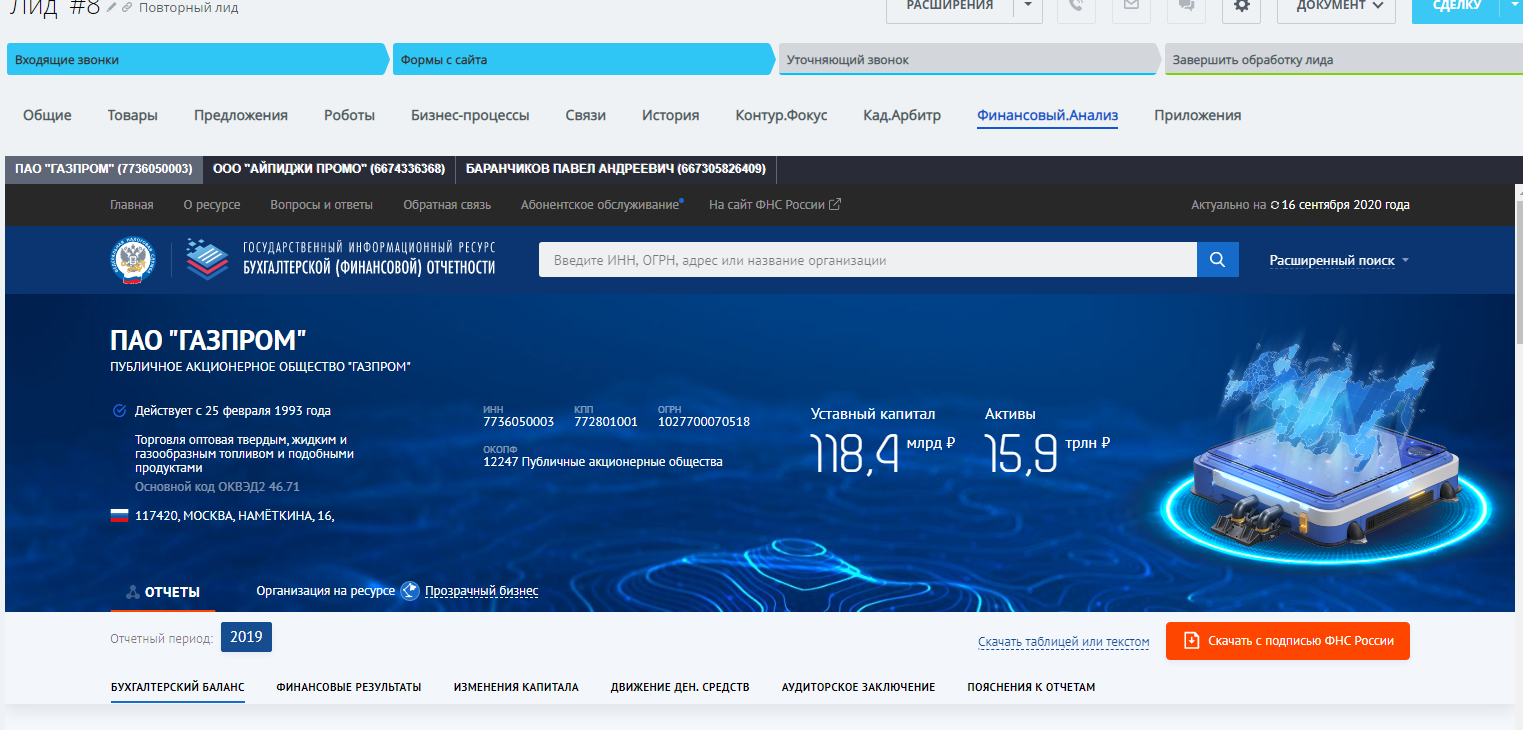The width and height of the screenshot is (1523, 730).
Task: Click the FNS emblem logo
Action: [132, 259]
